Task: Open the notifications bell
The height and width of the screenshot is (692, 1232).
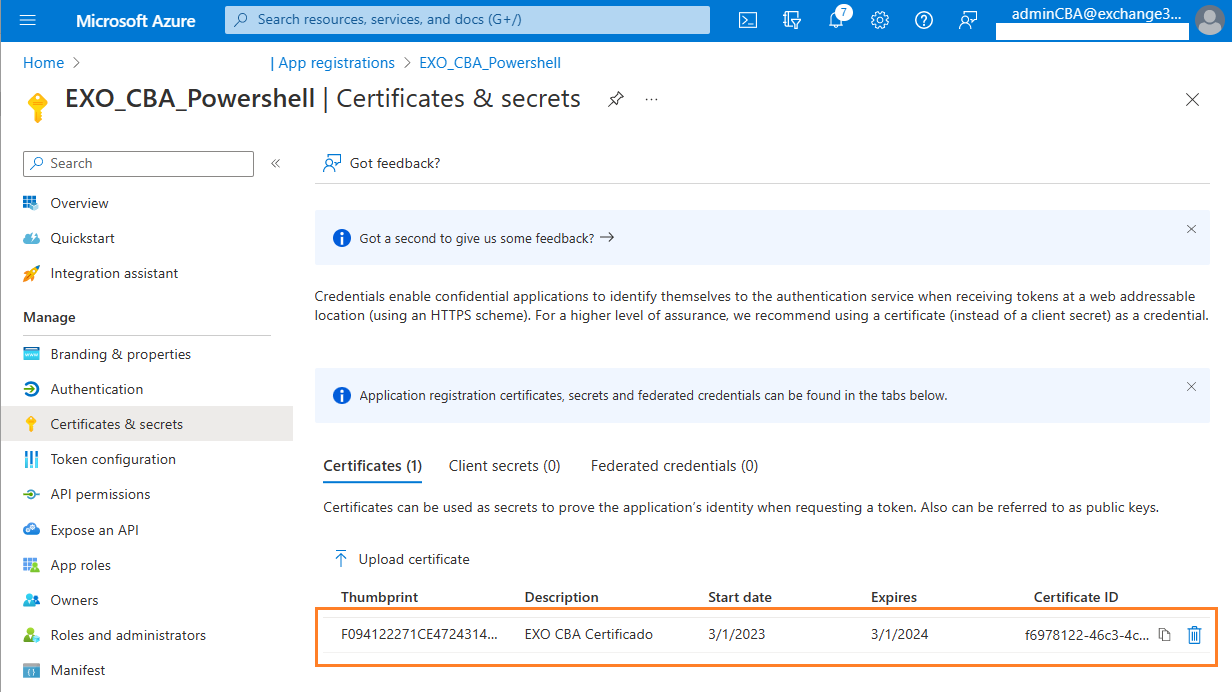Action: tap(837, 20)
